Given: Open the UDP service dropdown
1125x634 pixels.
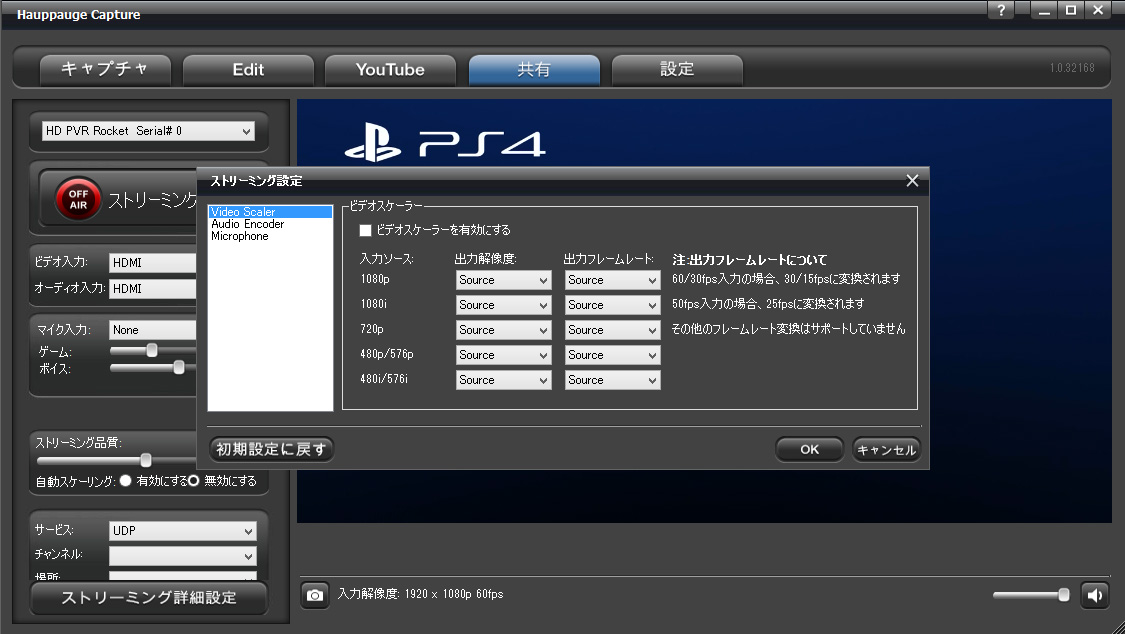Looking at the screenshot, I should click(x=183, y=531).
